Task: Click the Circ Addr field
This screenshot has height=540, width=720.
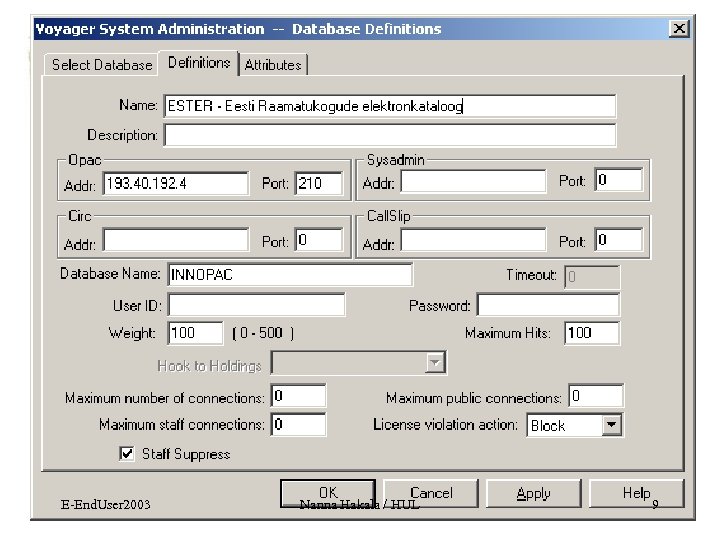Action: [175, 240]
